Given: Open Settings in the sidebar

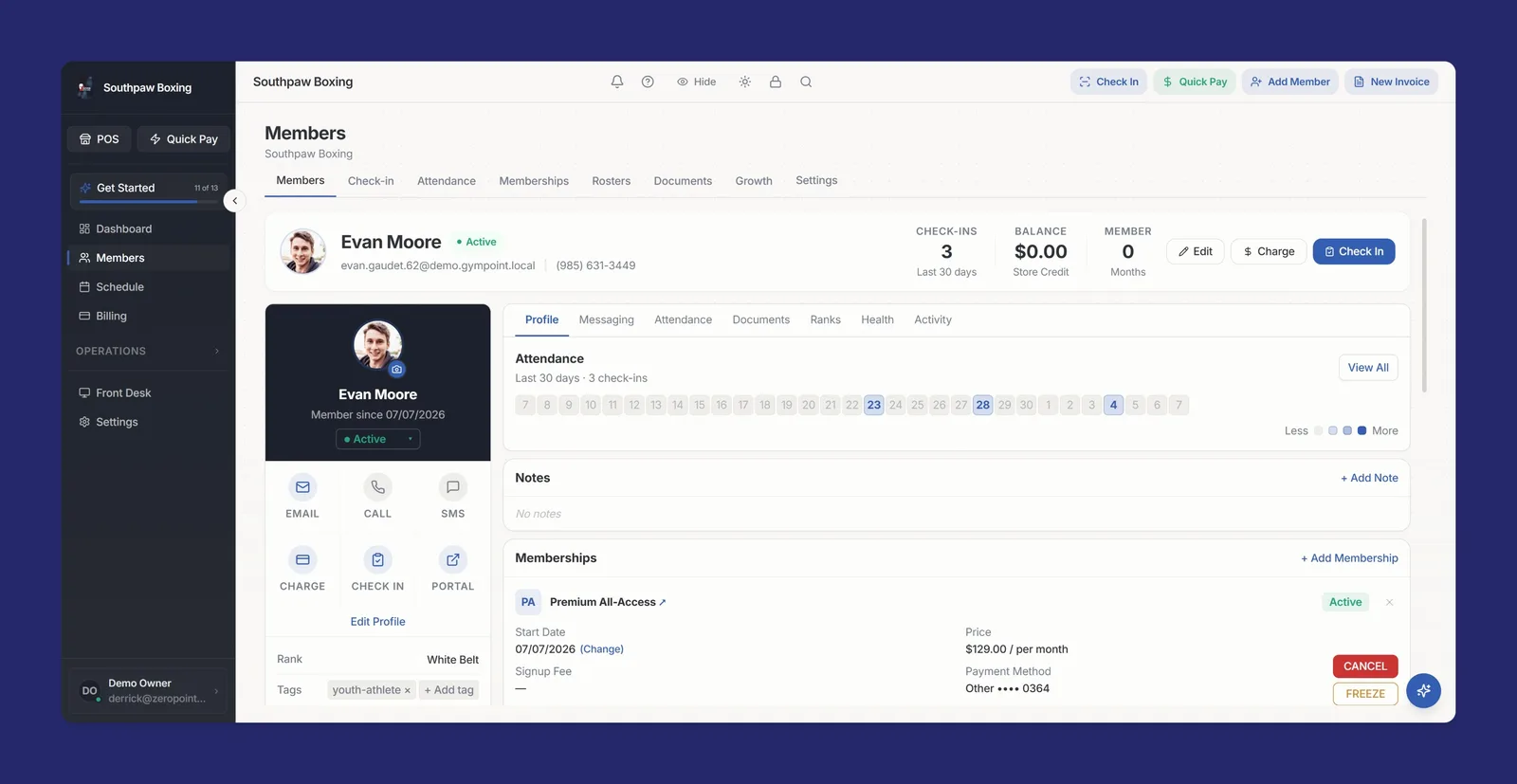Looking at the screenshot, I should [150, 422].
